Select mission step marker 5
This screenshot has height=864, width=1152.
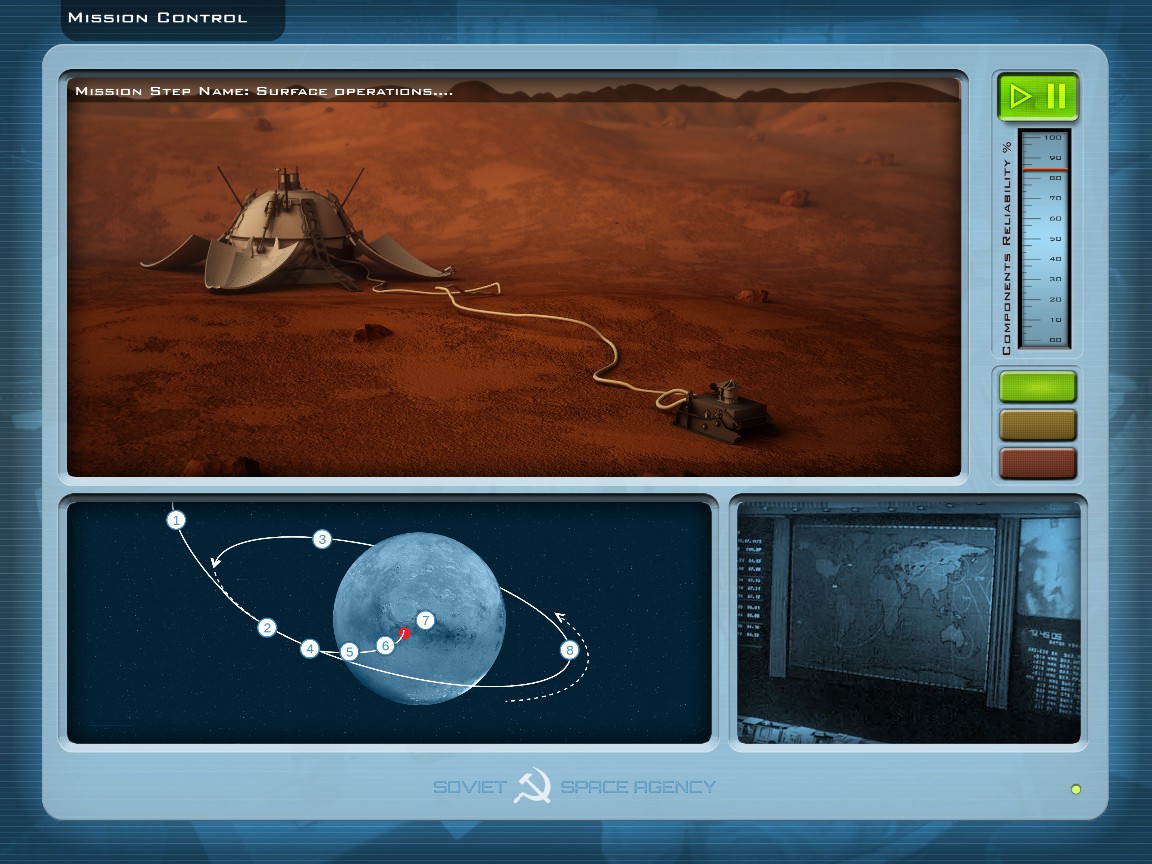[349, 652]
